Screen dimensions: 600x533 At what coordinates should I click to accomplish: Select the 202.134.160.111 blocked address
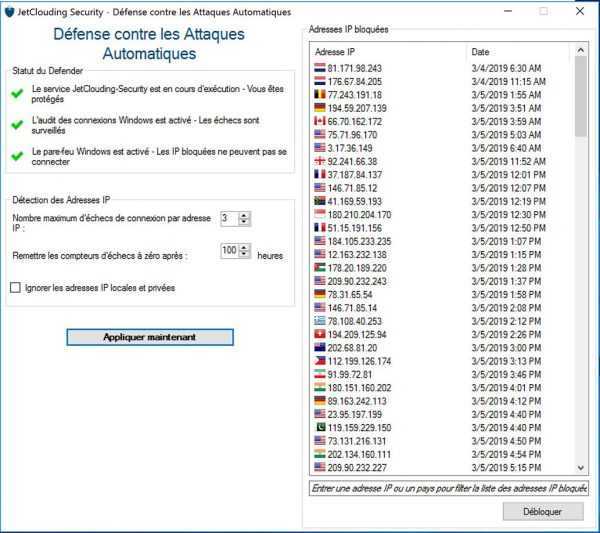click(x=443, y=454)
